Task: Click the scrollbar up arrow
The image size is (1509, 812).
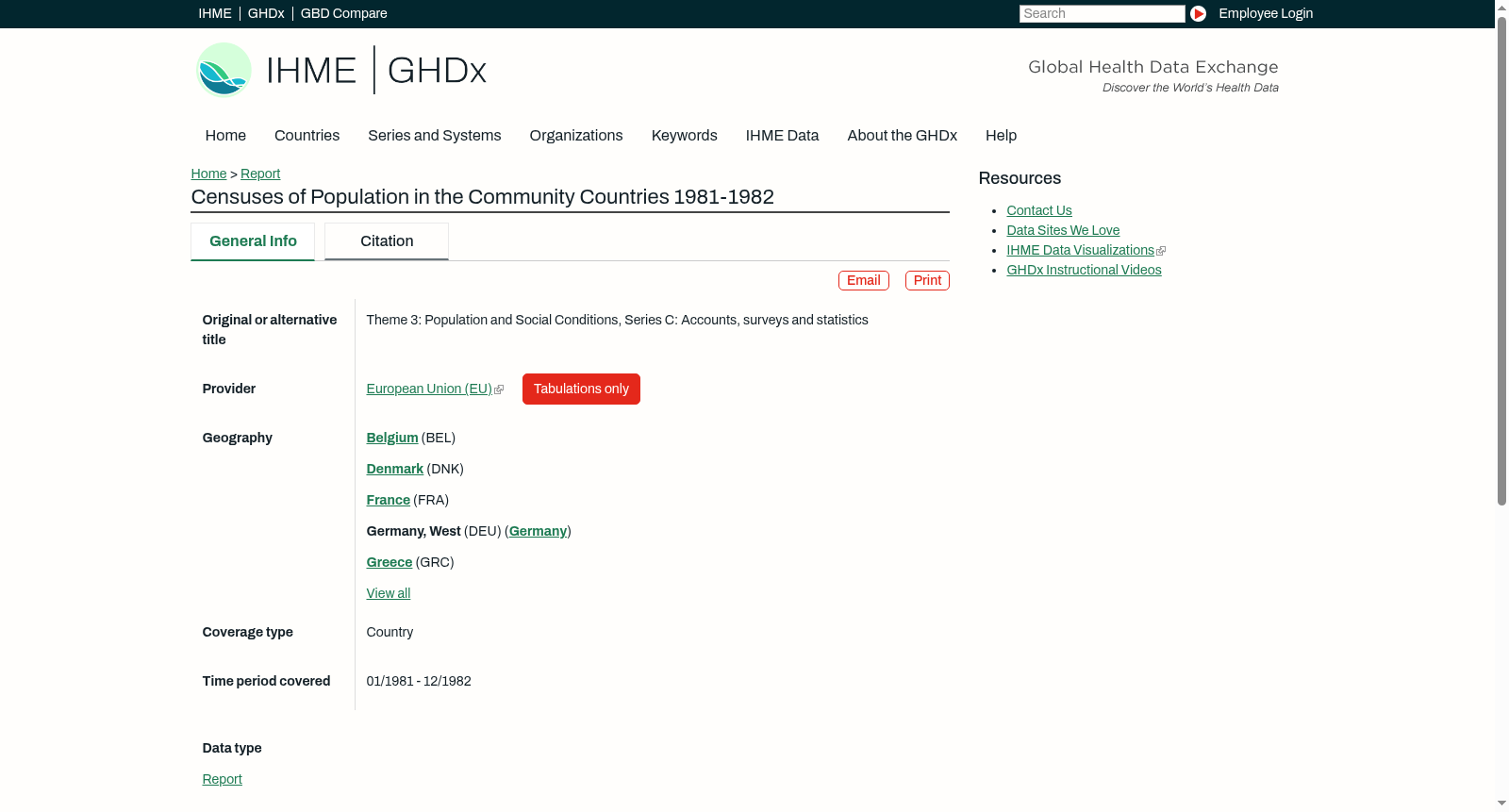Action: (1501, 7)
